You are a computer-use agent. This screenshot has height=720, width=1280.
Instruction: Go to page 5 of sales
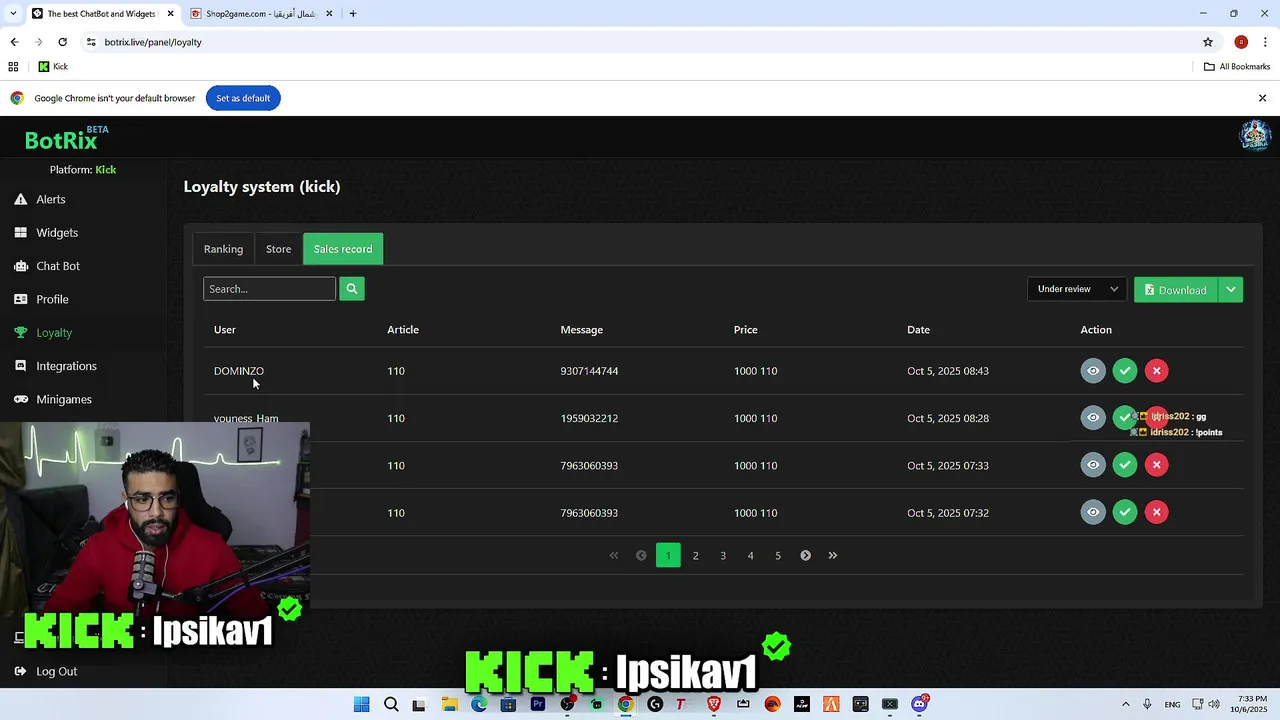(778, 555)
